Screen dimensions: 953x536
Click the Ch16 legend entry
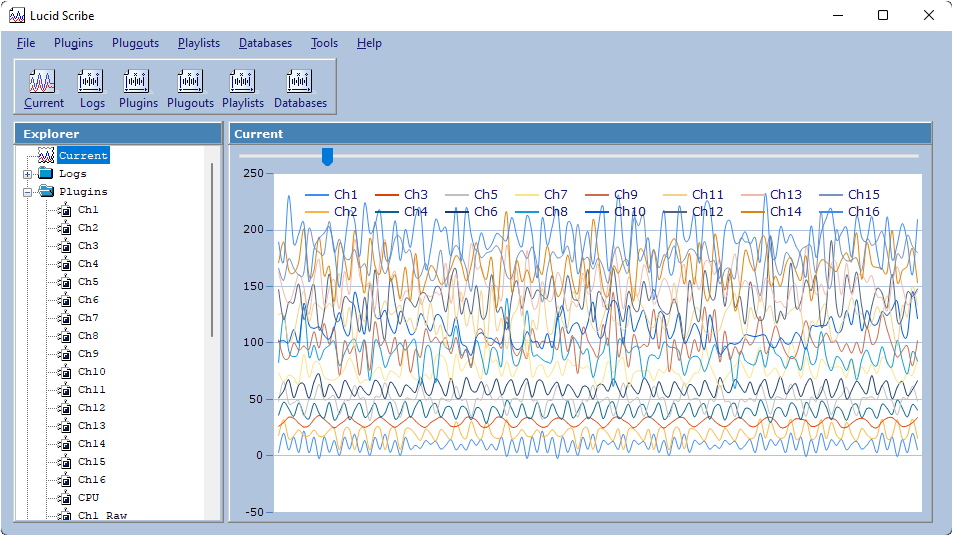[x=850, y=211]
